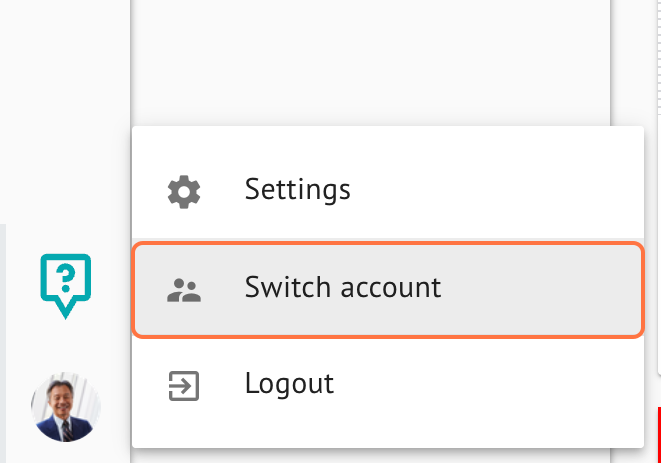Choose Switch account from the menu
Screen dimensions: 661x463
388,290
